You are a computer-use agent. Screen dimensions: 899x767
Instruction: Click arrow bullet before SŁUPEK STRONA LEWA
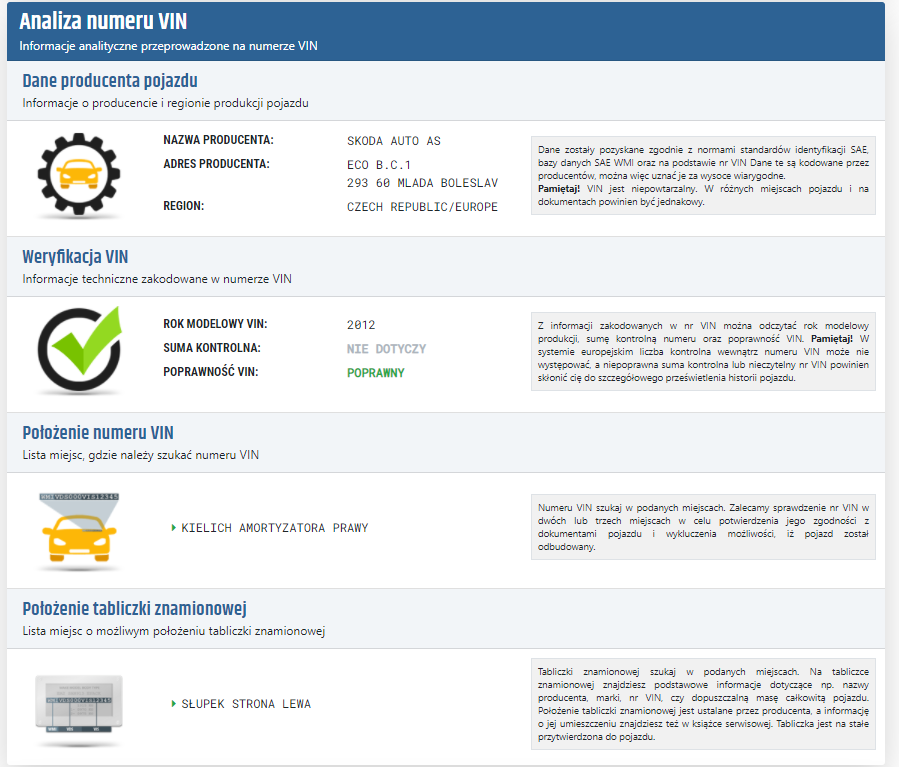(x=173, y=704)
